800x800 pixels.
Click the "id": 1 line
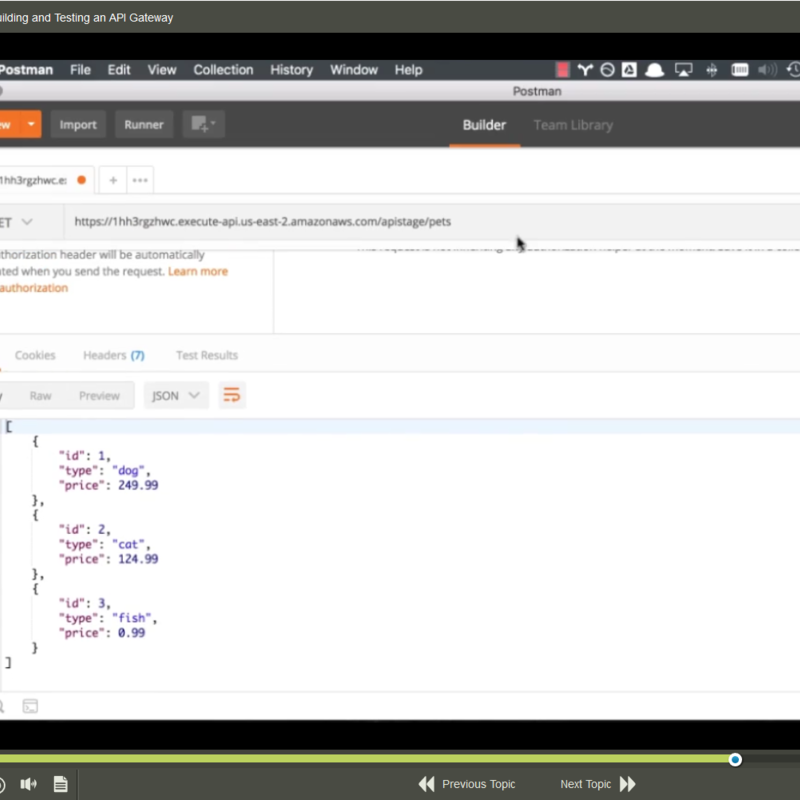click(85, 455)
